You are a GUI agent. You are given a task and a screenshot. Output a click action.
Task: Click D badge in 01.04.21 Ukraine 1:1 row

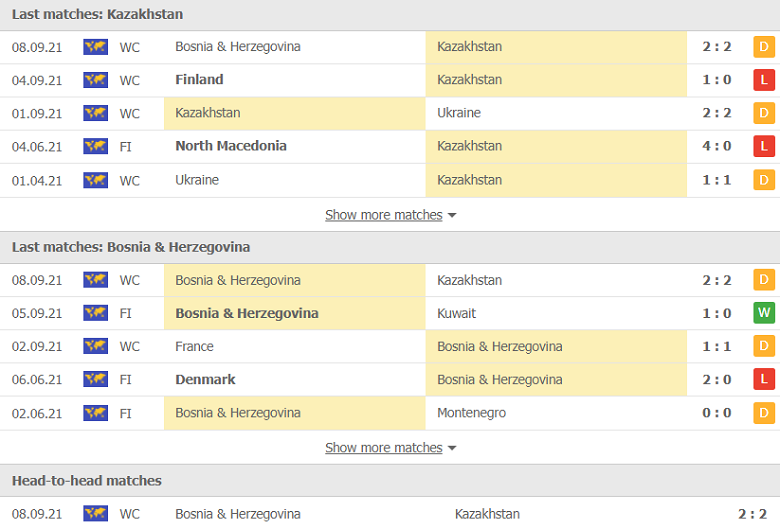[764, 180]
